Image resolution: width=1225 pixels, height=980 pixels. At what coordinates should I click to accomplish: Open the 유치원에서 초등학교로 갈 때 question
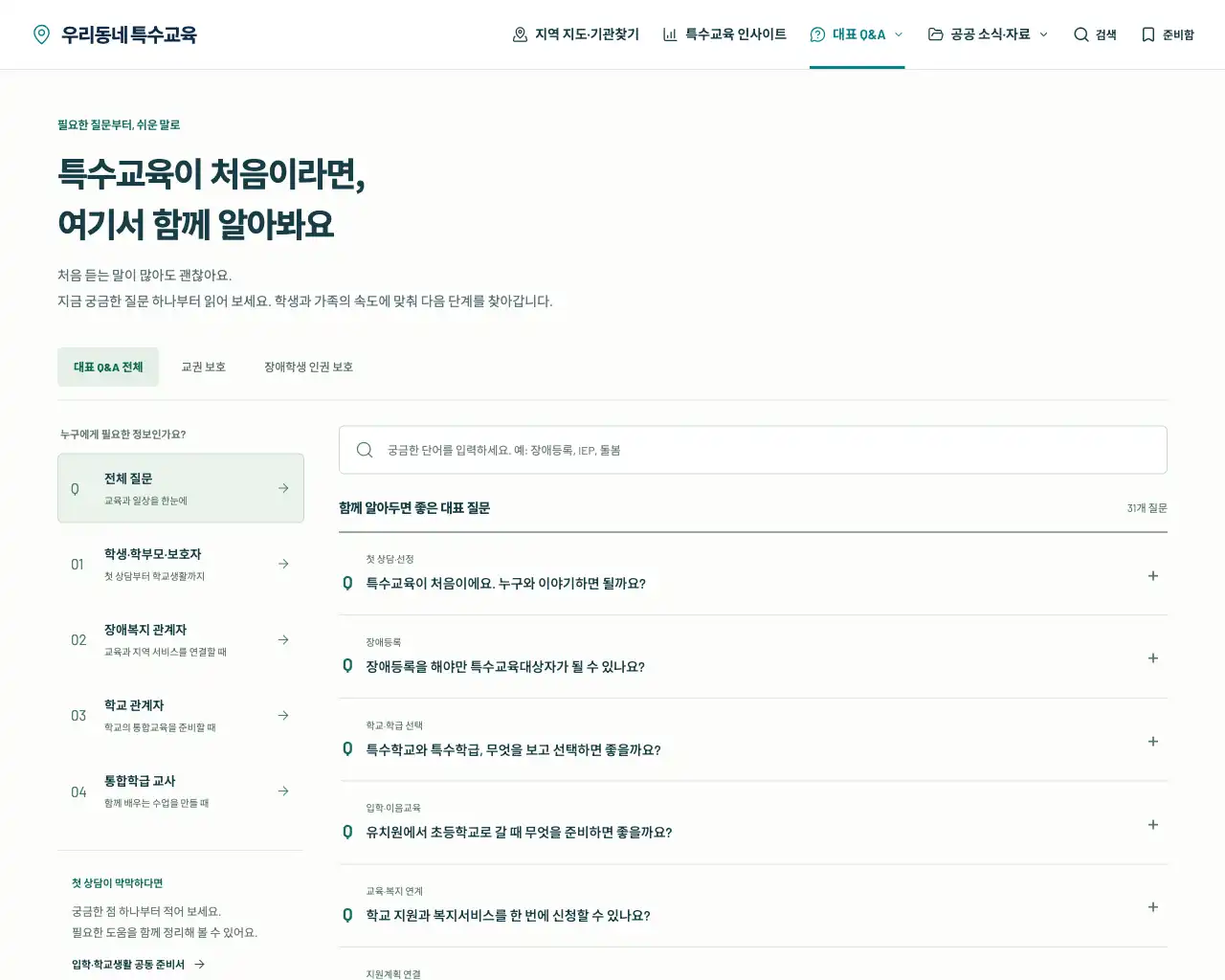[x=753, y=823]
